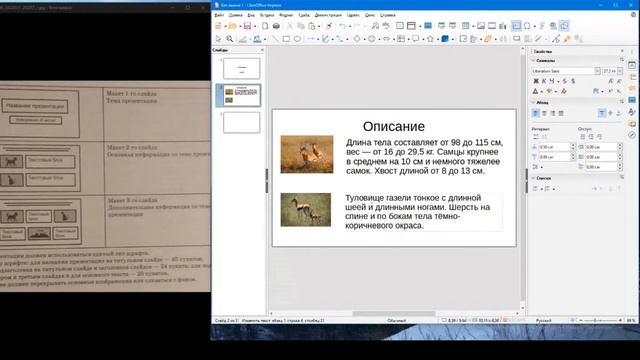Toggle Justified paragraph alignment button
Viewport: 640px width, 360px height.
pyautogui.click(x=561, y=113)
